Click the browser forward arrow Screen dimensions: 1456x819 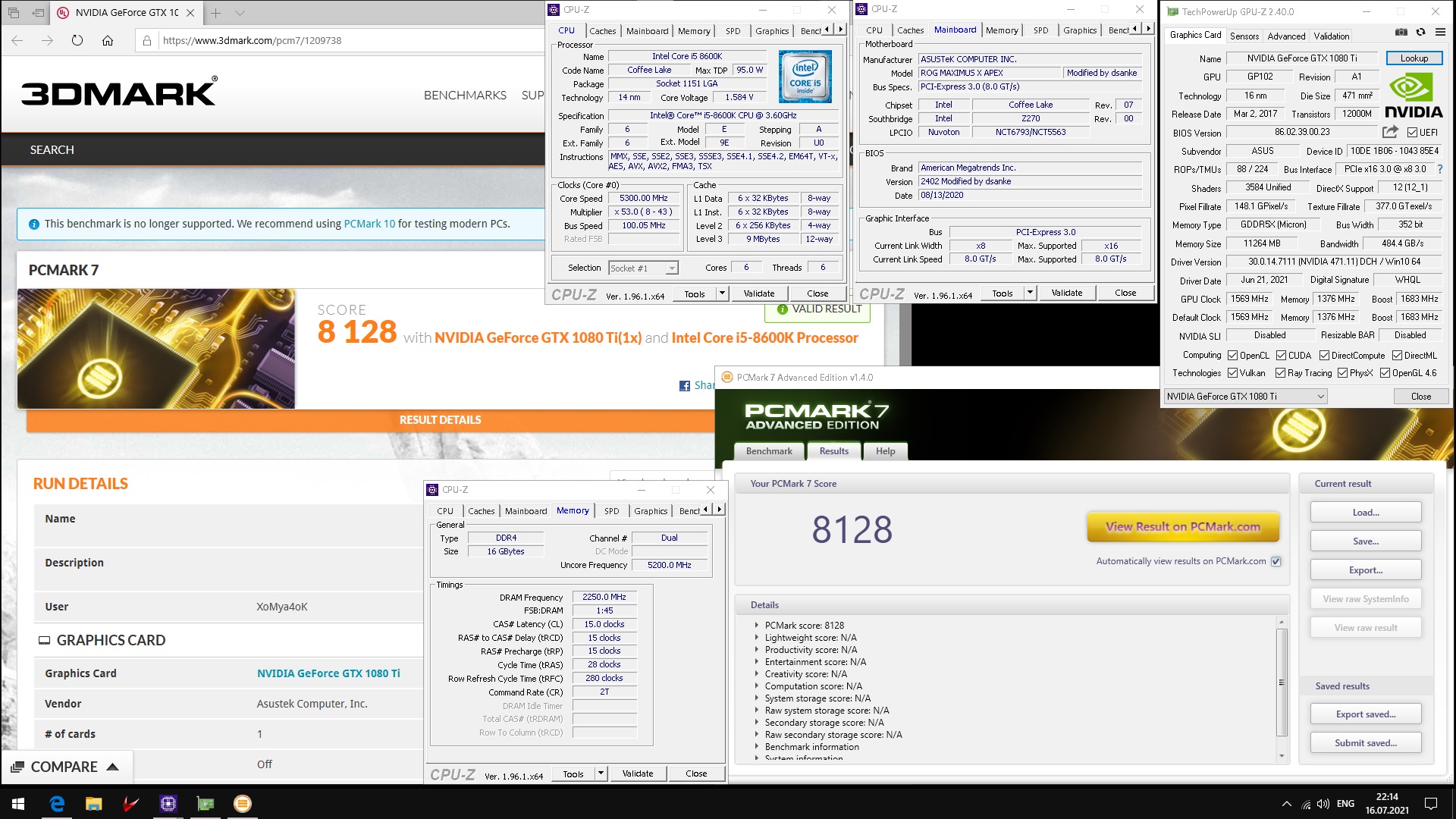click(x=47, y=40)
